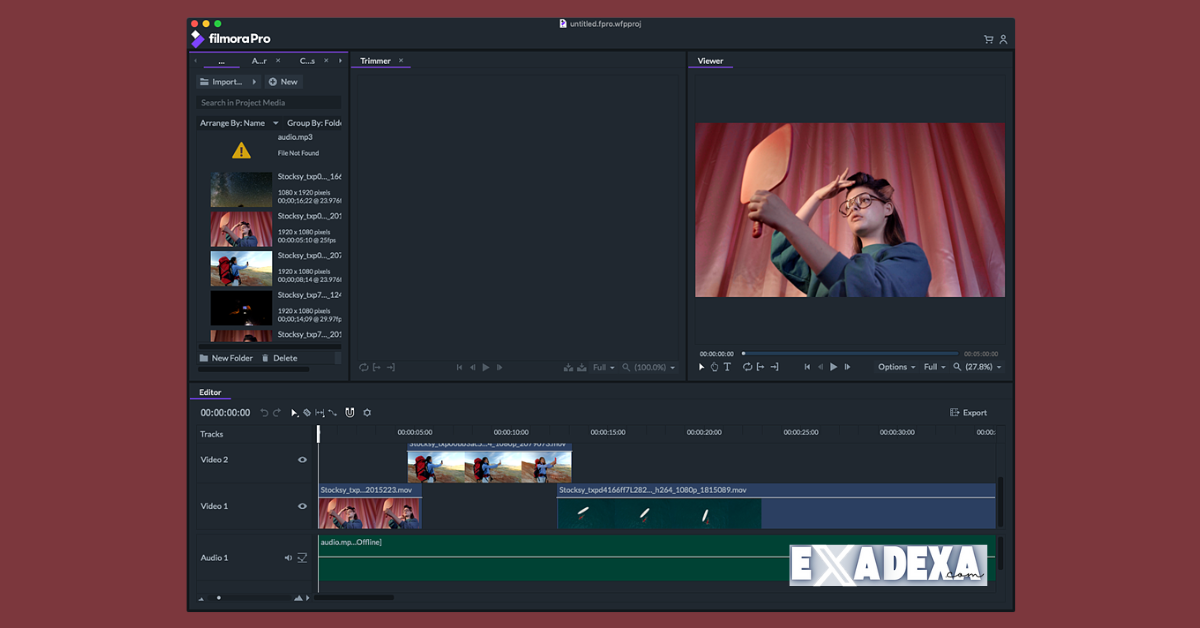
Task: Open the Options dropdown in the Viewer panel
Action: coord(895,367)
